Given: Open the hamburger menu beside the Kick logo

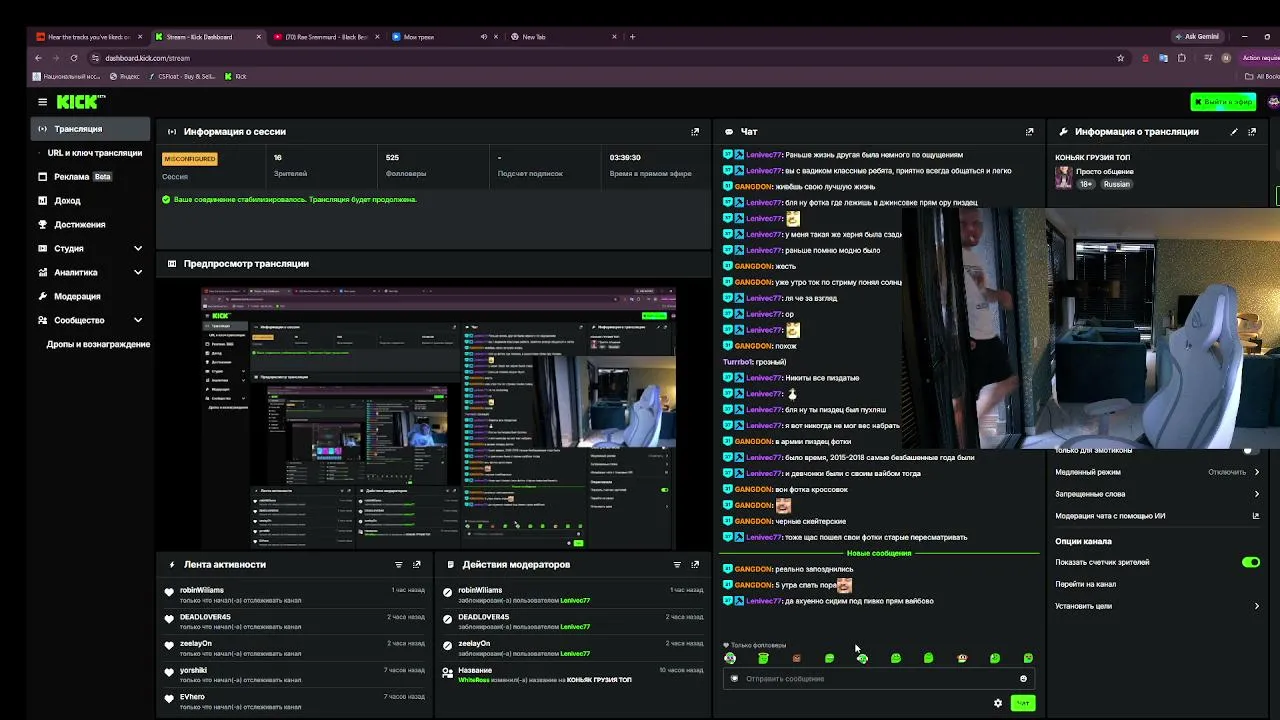Looking at the screenshot, I should point(42,102).
